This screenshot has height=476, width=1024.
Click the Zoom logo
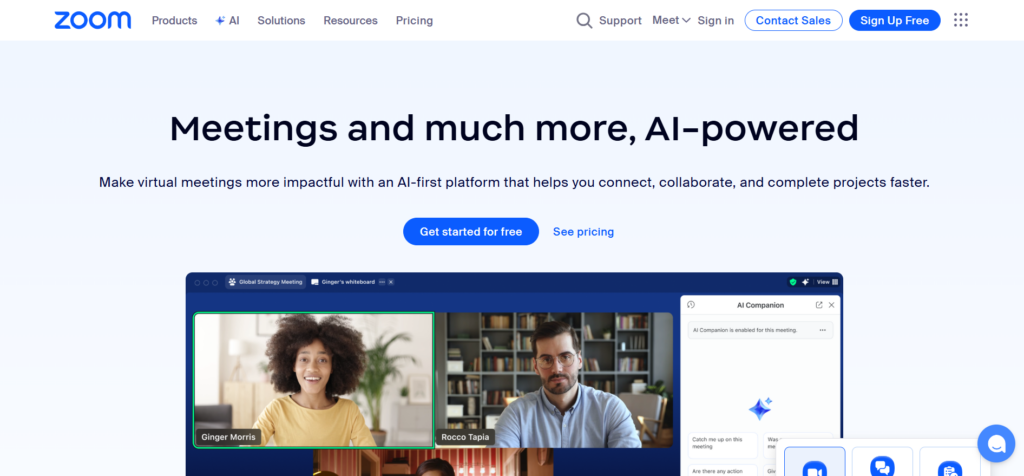point(93,20)
